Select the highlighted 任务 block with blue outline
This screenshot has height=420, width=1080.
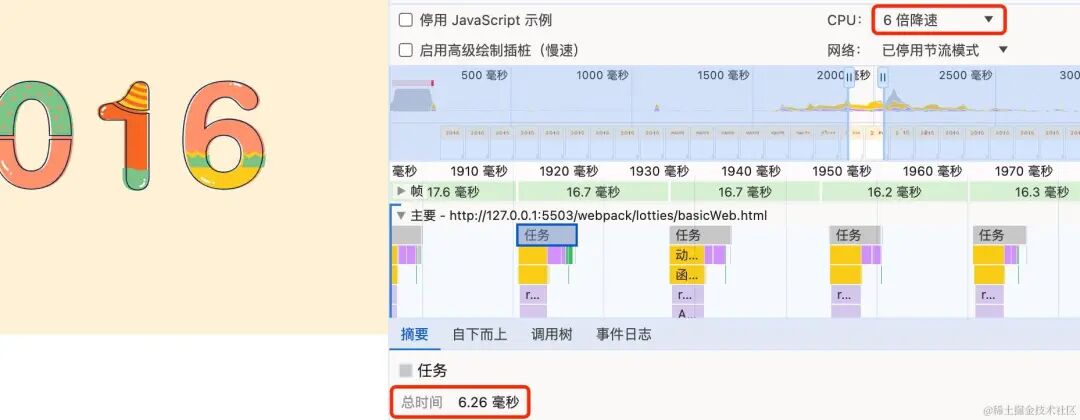pyautogui.click(x=547, y=235)
